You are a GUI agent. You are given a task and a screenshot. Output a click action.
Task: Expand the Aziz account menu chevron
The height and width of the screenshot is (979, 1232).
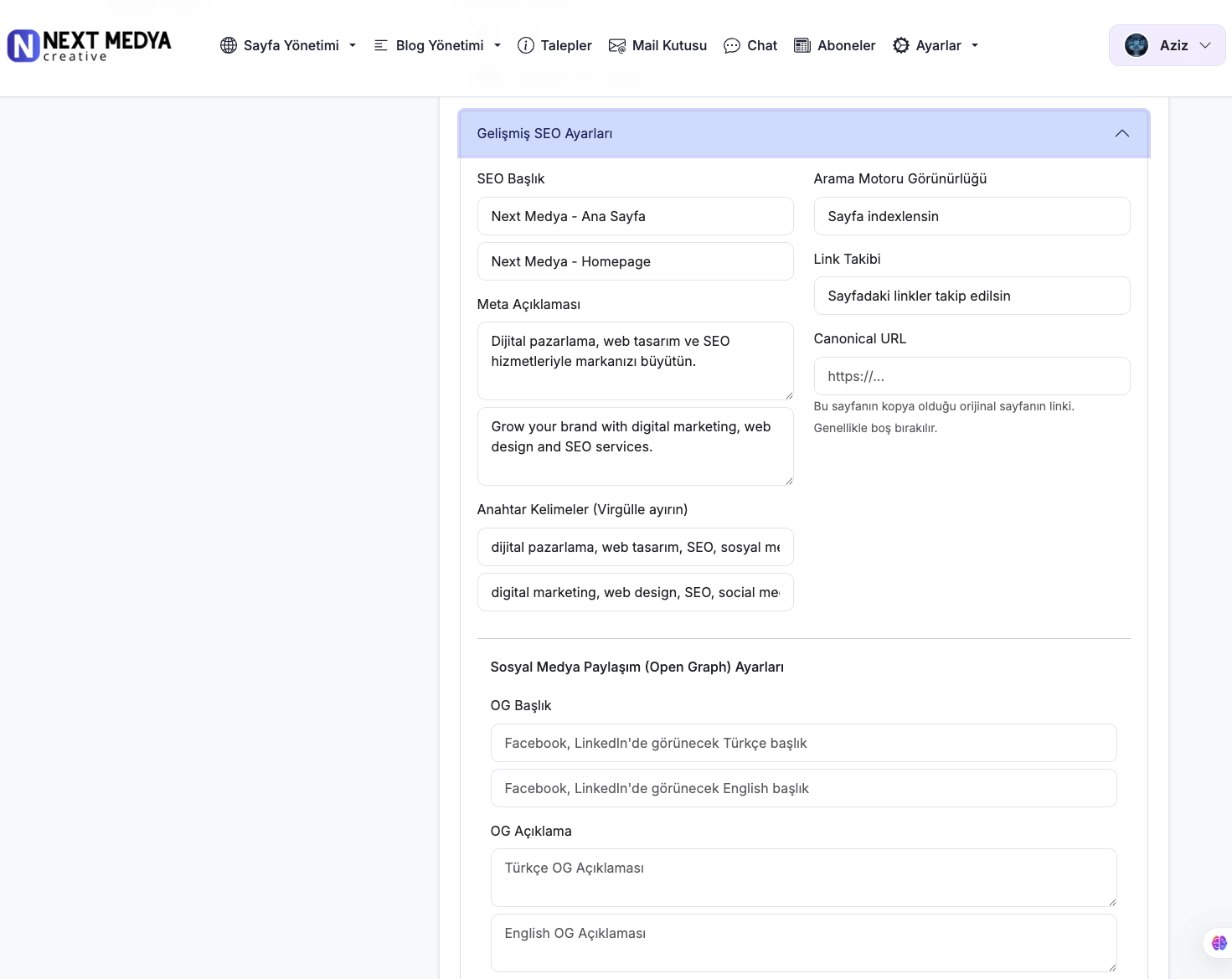coord(1205,45)
